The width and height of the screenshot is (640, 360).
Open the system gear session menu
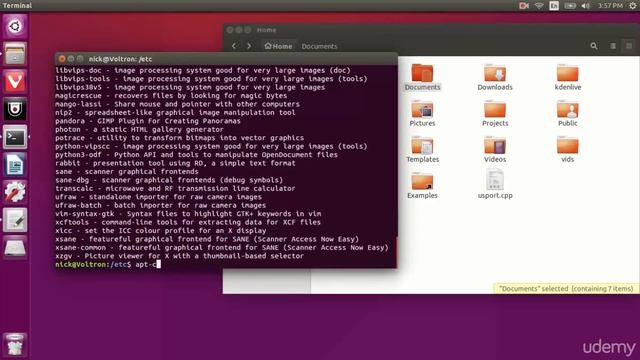point(633,6)
